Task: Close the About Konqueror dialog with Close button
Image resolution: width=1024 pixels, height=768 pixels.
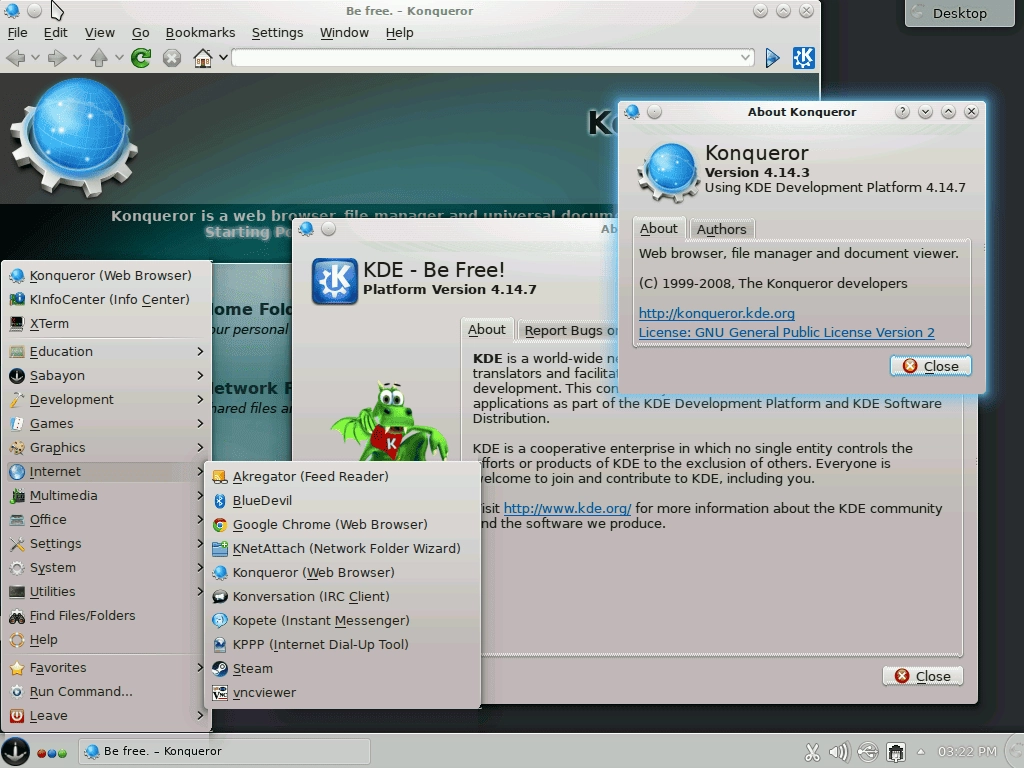Action: (931, 366)
